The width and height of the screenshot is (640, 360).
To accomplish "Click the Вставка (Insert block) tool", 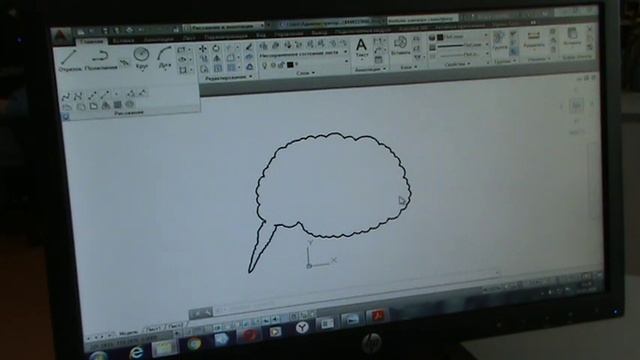I will coord(400,45).
